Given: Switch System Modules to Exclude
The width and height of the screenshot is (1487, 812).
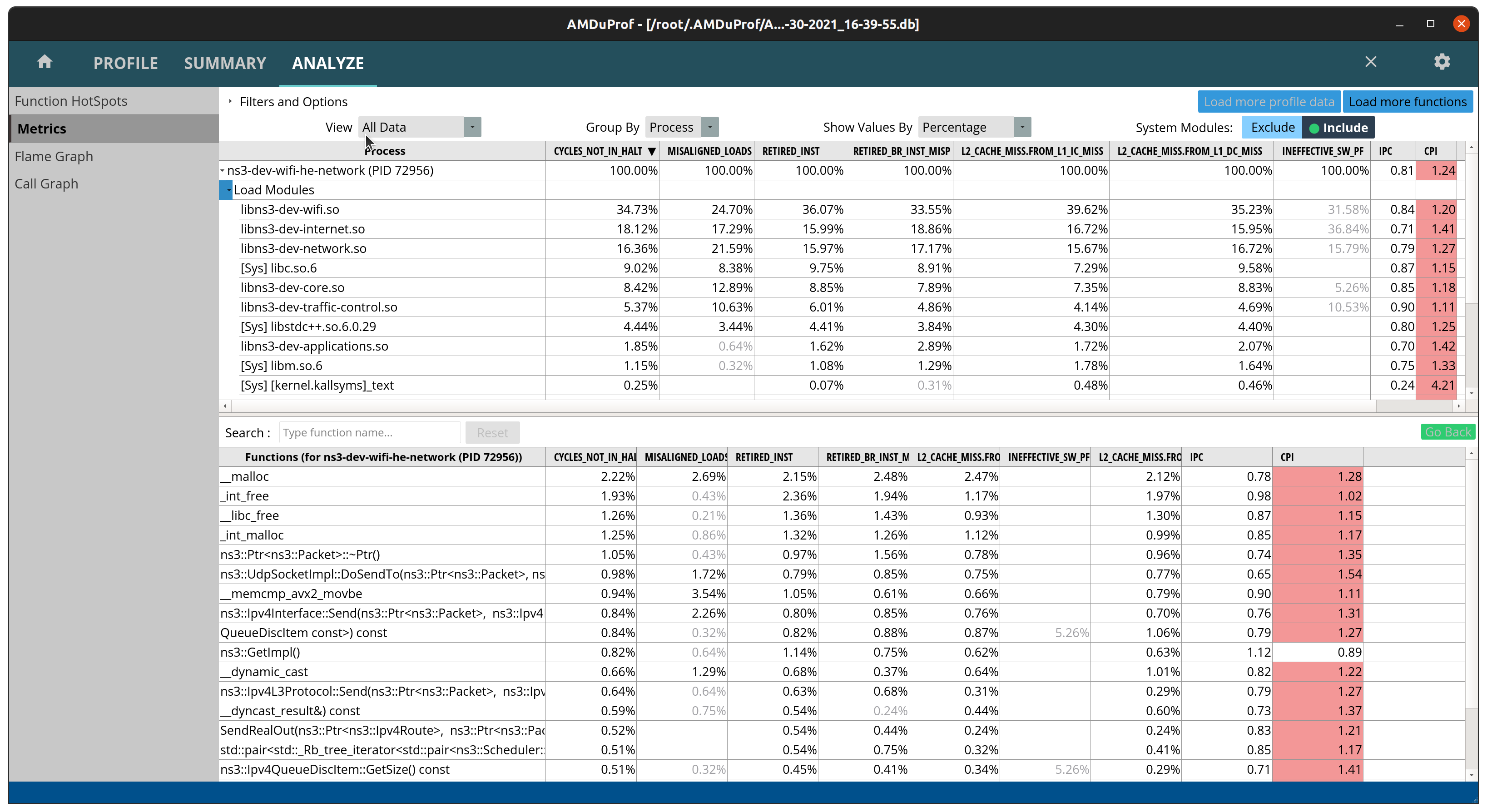Looking at the screenshot, I should [x=1272, y=127].
